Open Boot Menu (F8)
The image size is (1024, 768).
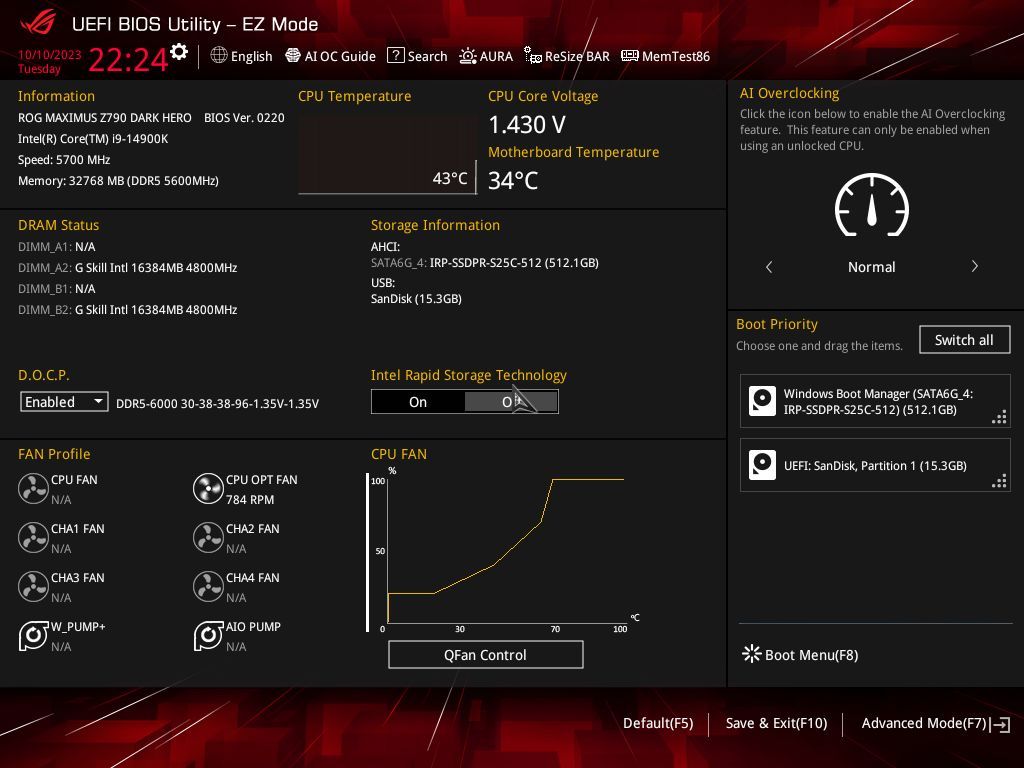pyautogui.click(x=801, y=654)
